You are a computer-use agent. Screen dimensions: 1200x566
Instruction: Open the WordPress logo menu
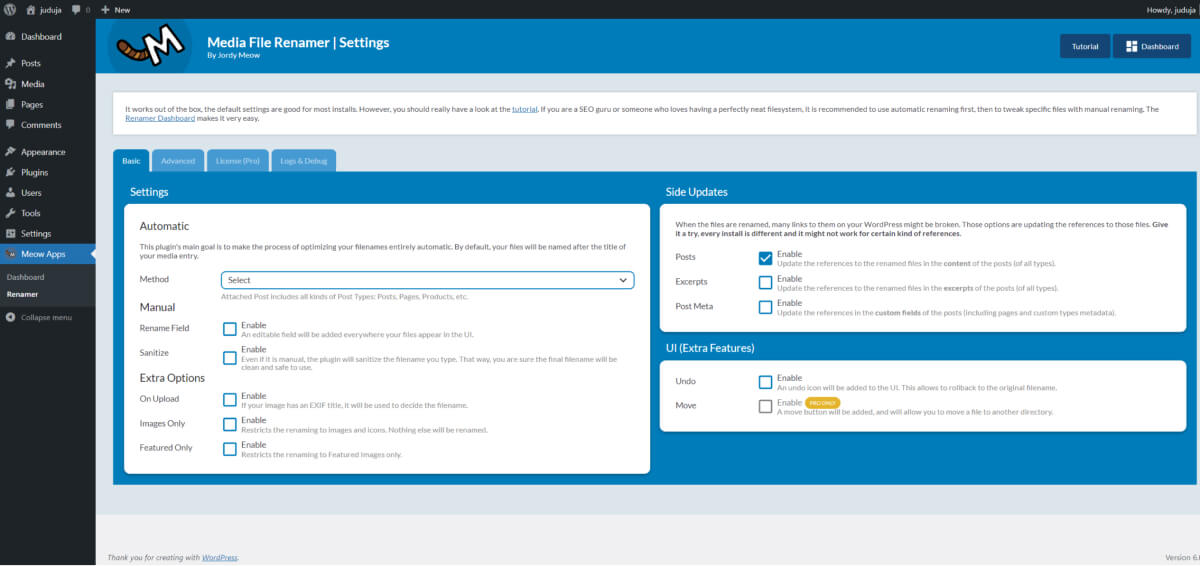[9, 9]
